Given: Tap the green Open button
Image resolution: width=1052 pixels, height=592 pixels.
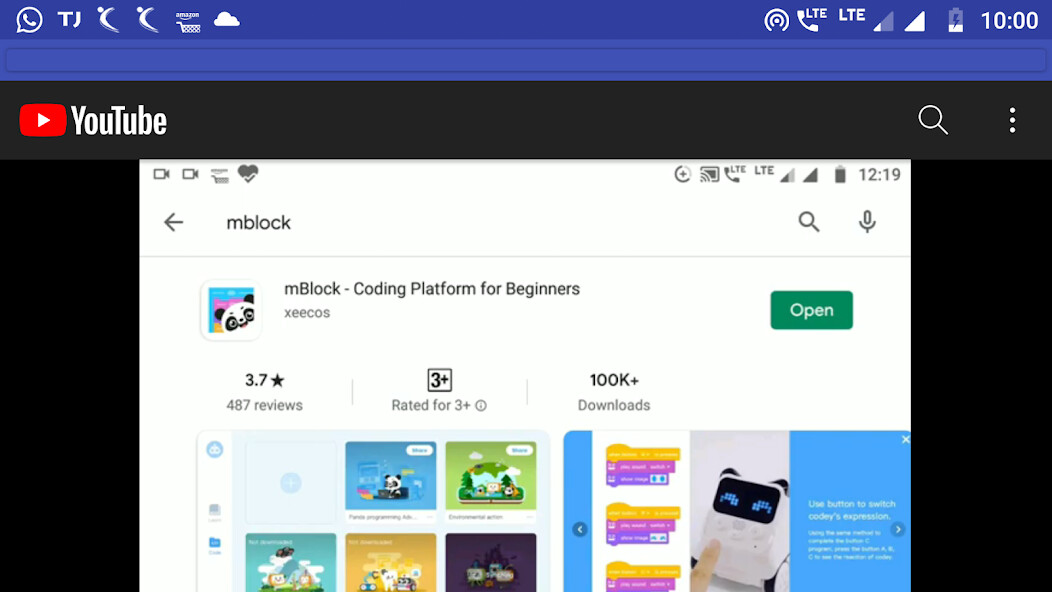Looking at the screenshot, I should tap(811, 310).
